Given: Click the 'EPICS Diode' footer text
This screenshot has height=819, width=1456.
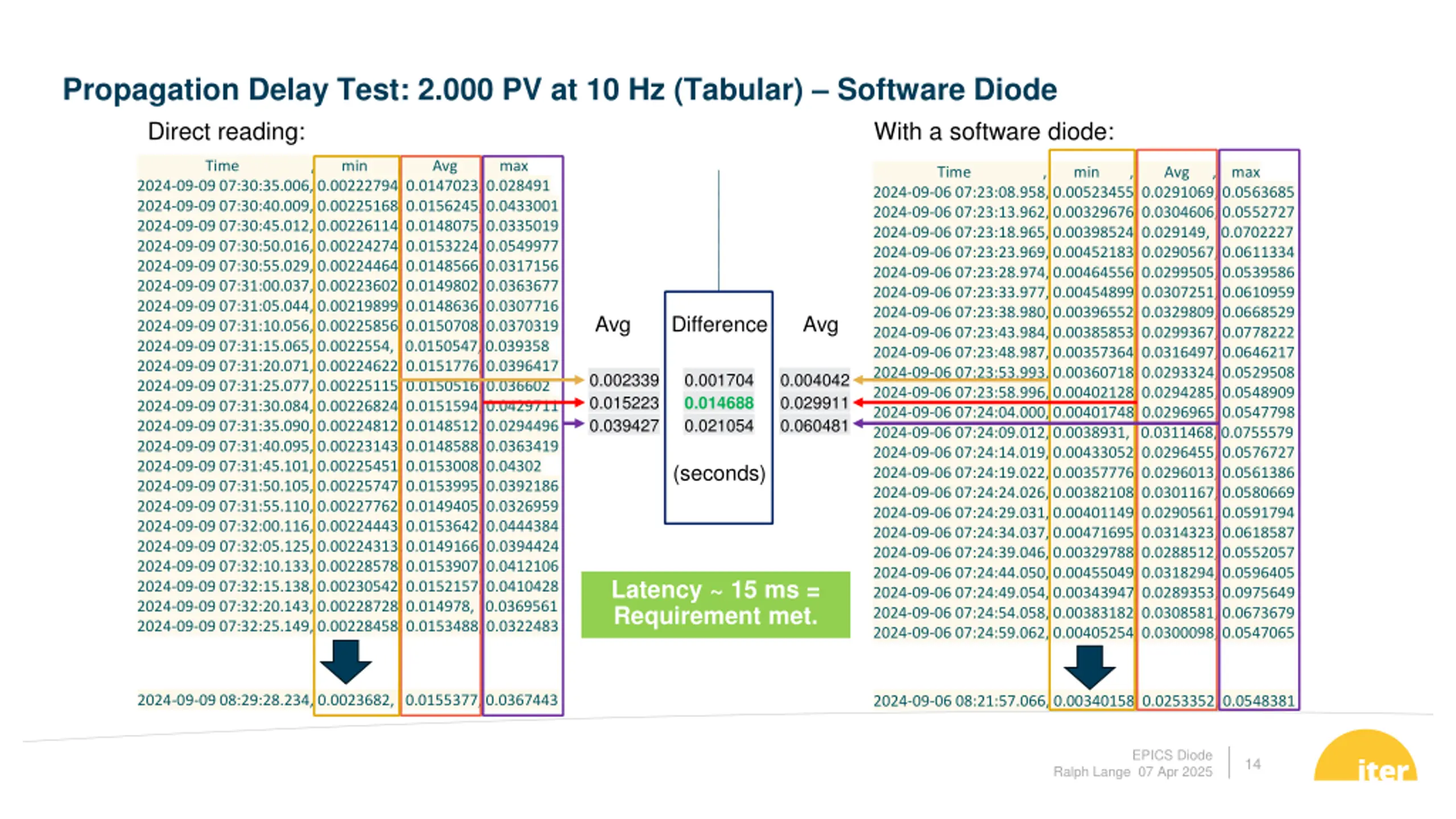Looking at the screenshot, I should click(x=1172, y=755).
